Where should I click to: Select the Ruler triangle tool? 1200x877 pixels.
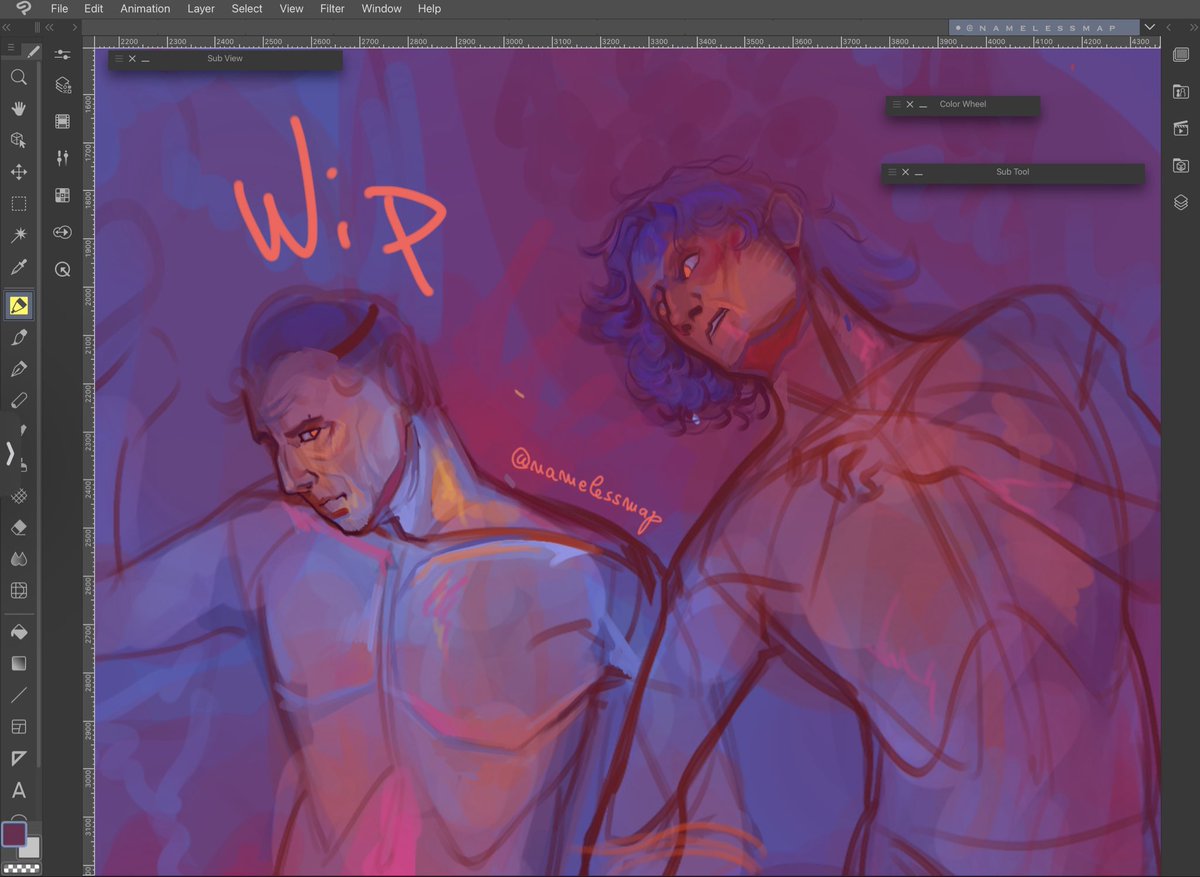click(18, 758)
